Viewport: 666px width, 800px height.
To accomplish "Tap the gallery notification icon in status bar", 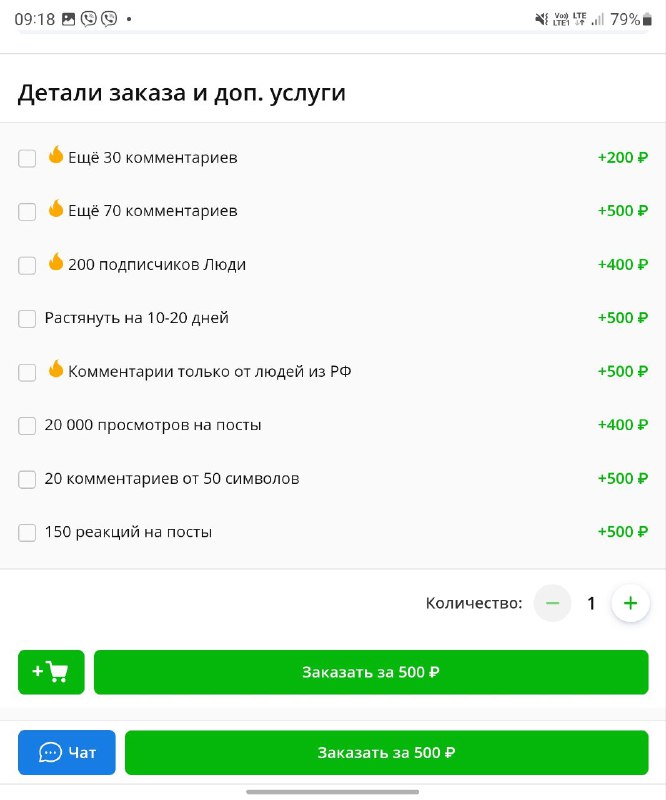I will click(x=68, y=19).
